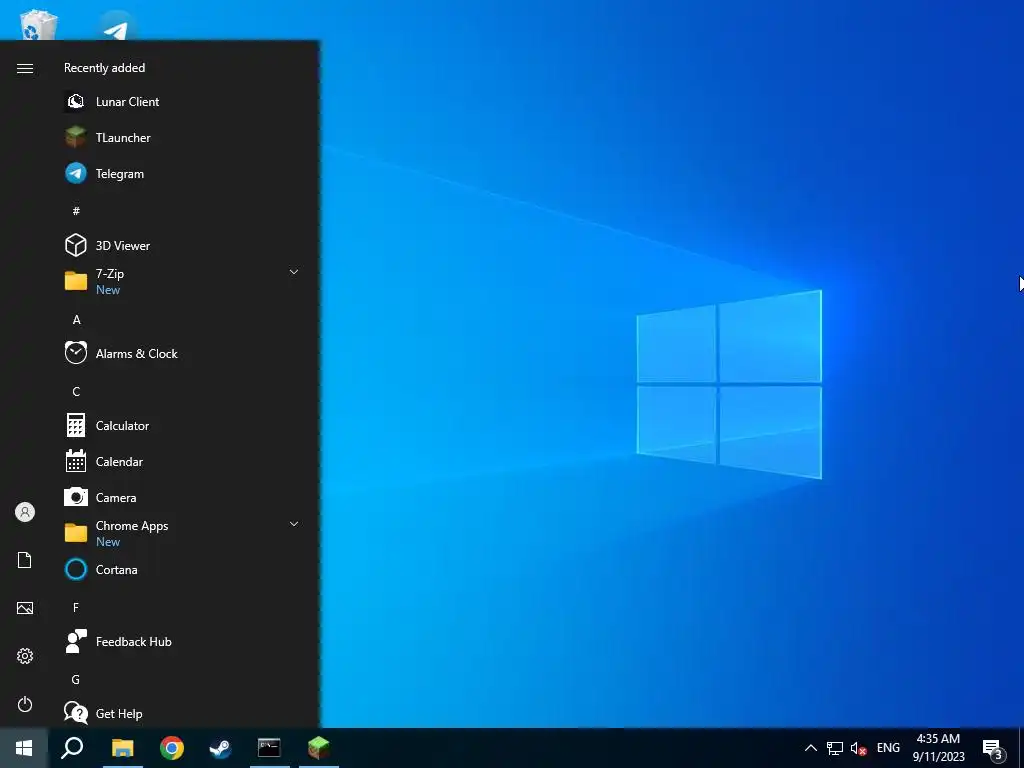Open taskbar Search magnifier
Screen dimensions: 1024x768
[x=72, y=748]
